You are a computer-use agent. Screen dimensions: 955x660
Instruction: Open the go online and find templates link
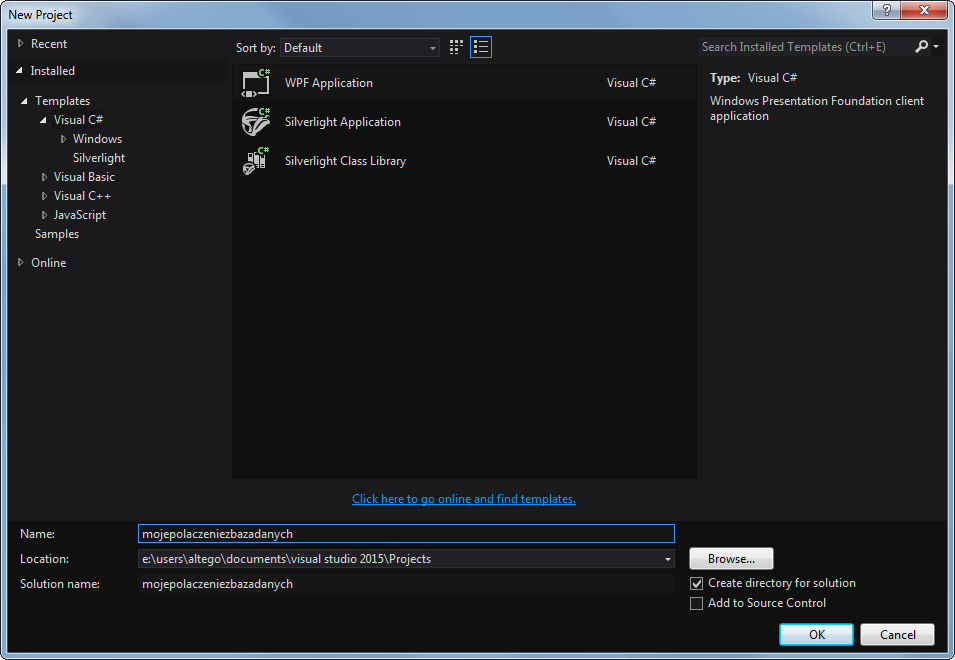coord(463,499)
